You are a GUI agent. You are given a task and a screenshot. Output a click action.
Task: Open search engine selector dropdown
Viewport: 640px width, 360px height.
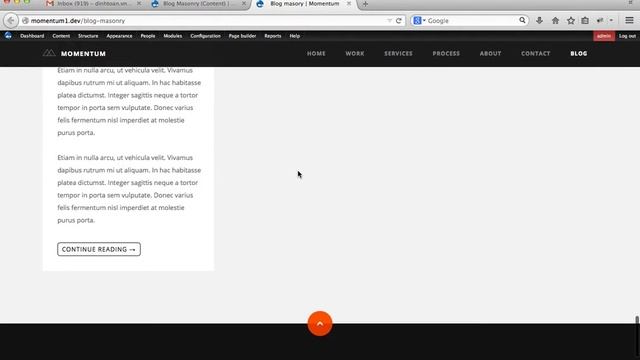pos(420,20)
